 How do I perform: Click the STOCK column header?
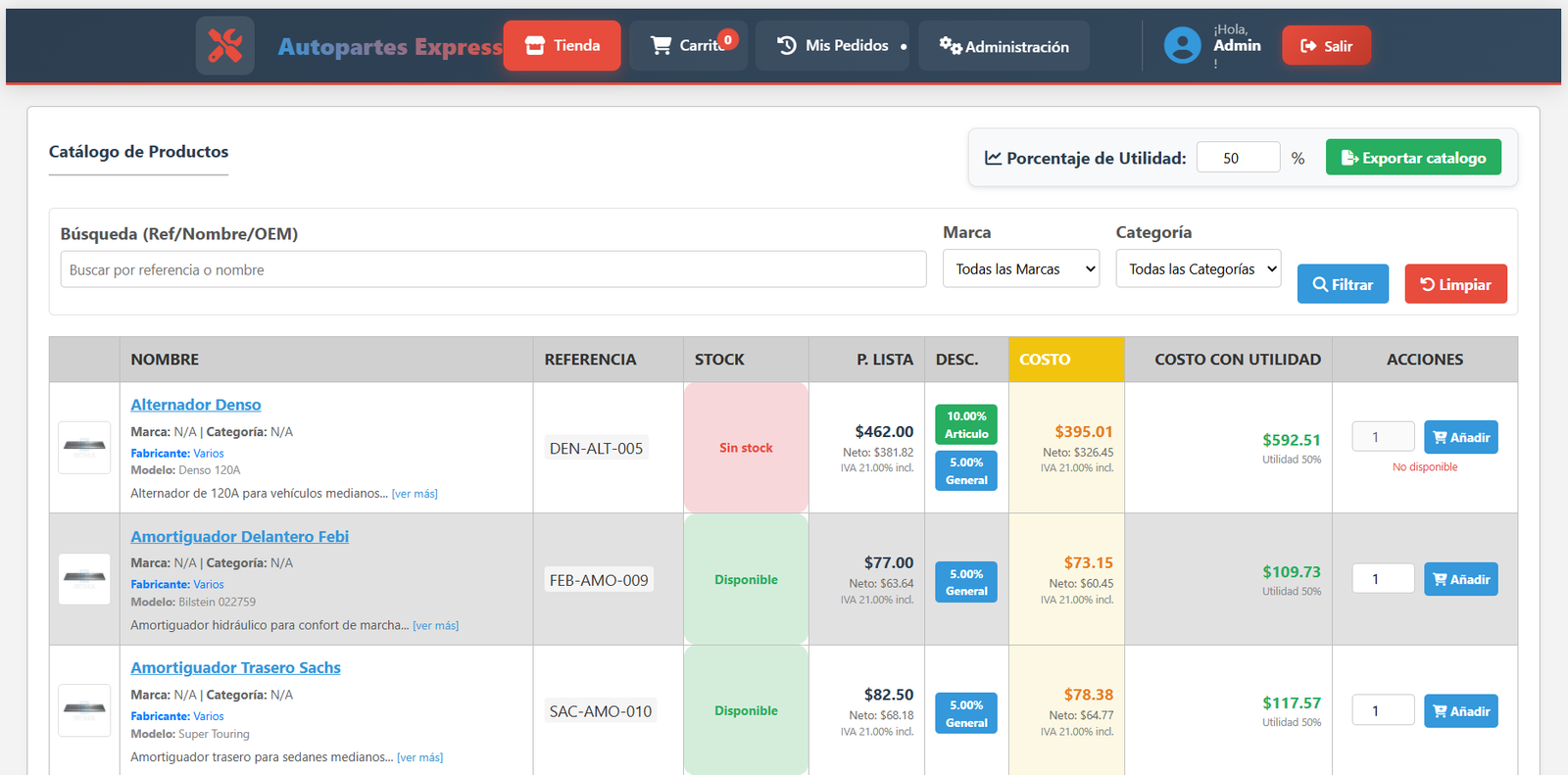point(746,360)
